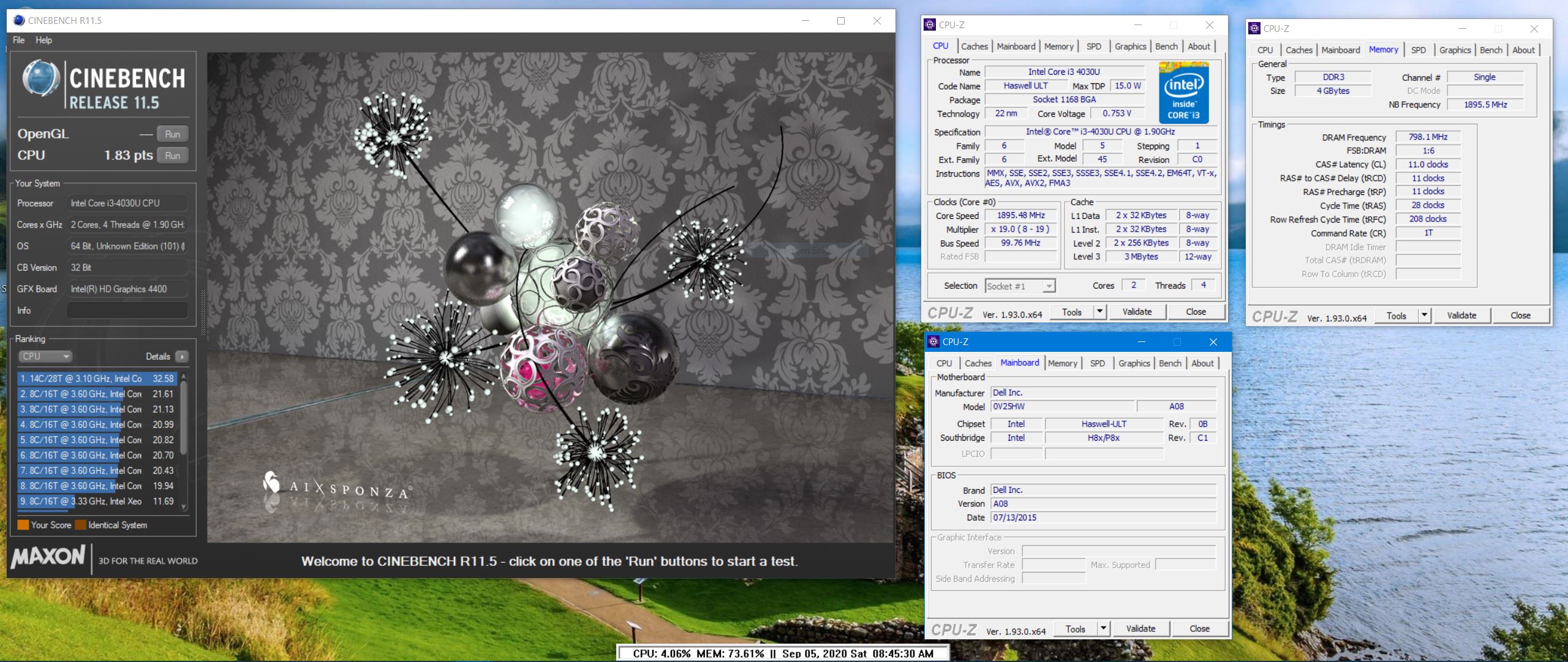Open the CPU ranking type dropdown

[45, 356]
